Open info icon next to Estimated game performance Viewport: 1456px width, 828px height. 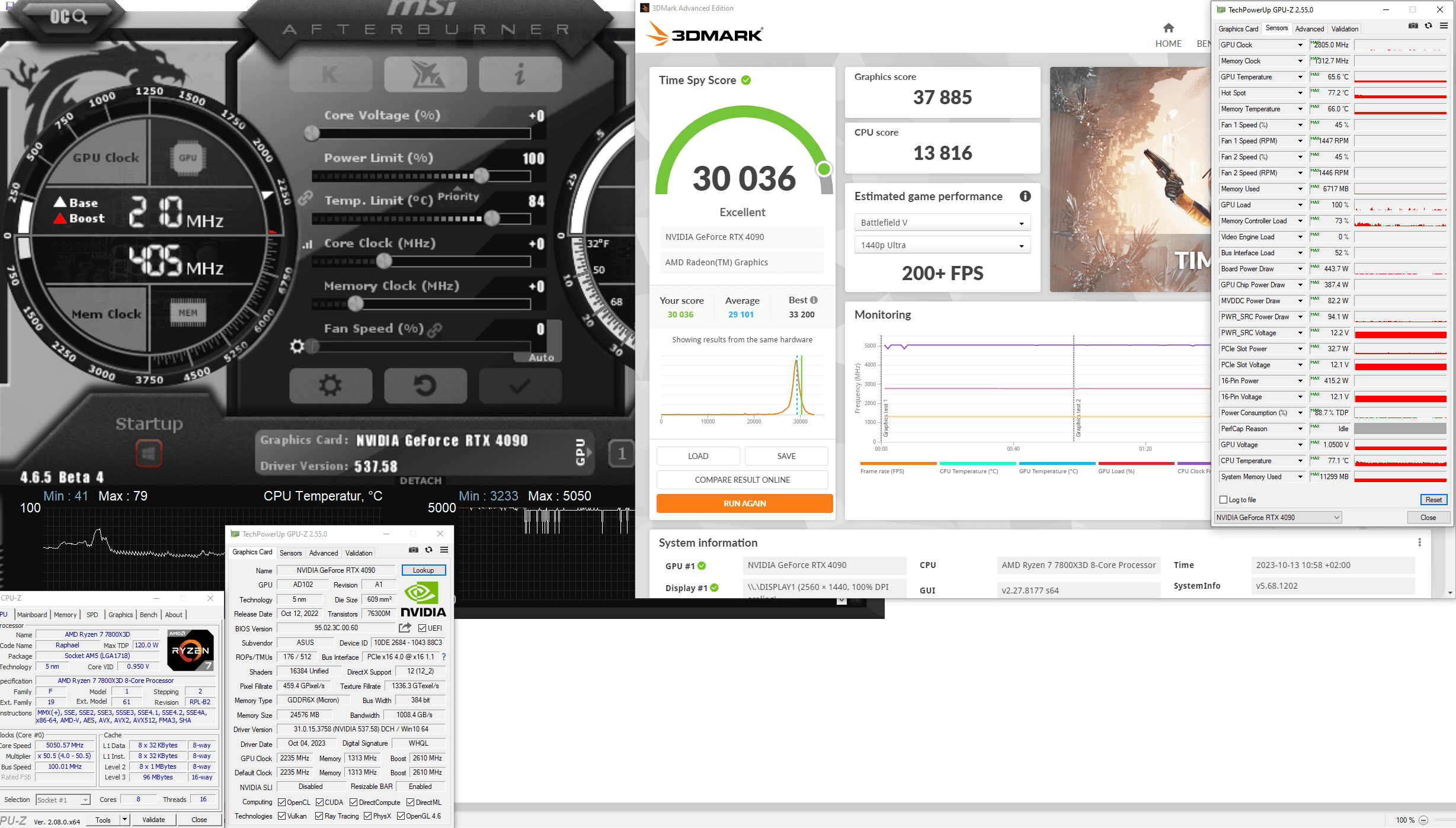point(1025,196)
